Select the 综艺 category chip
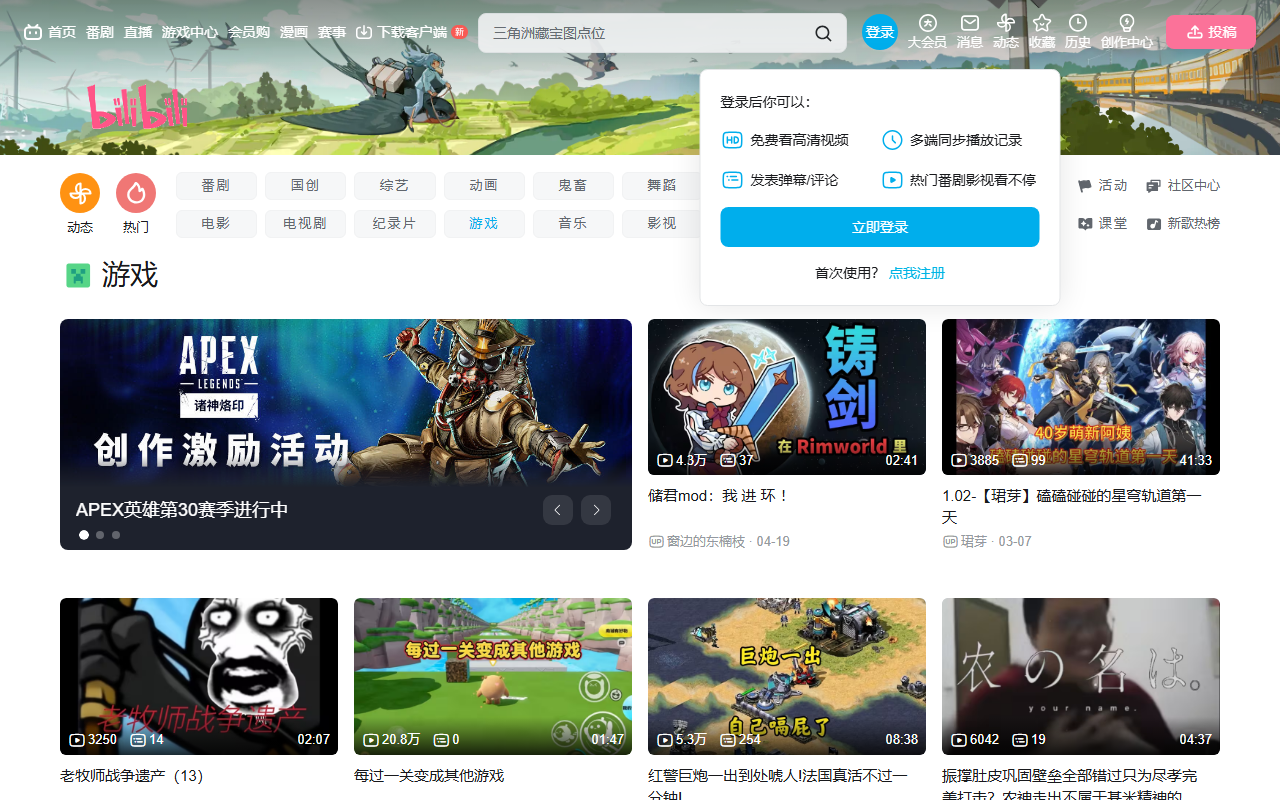 394,186
